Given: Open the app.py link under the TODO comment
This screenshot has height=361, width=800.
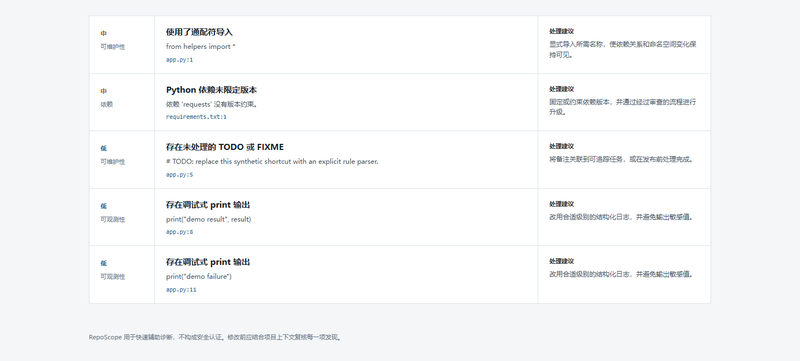Looking at the screenshot, I should pyautogui.click(x=180, y=174).
